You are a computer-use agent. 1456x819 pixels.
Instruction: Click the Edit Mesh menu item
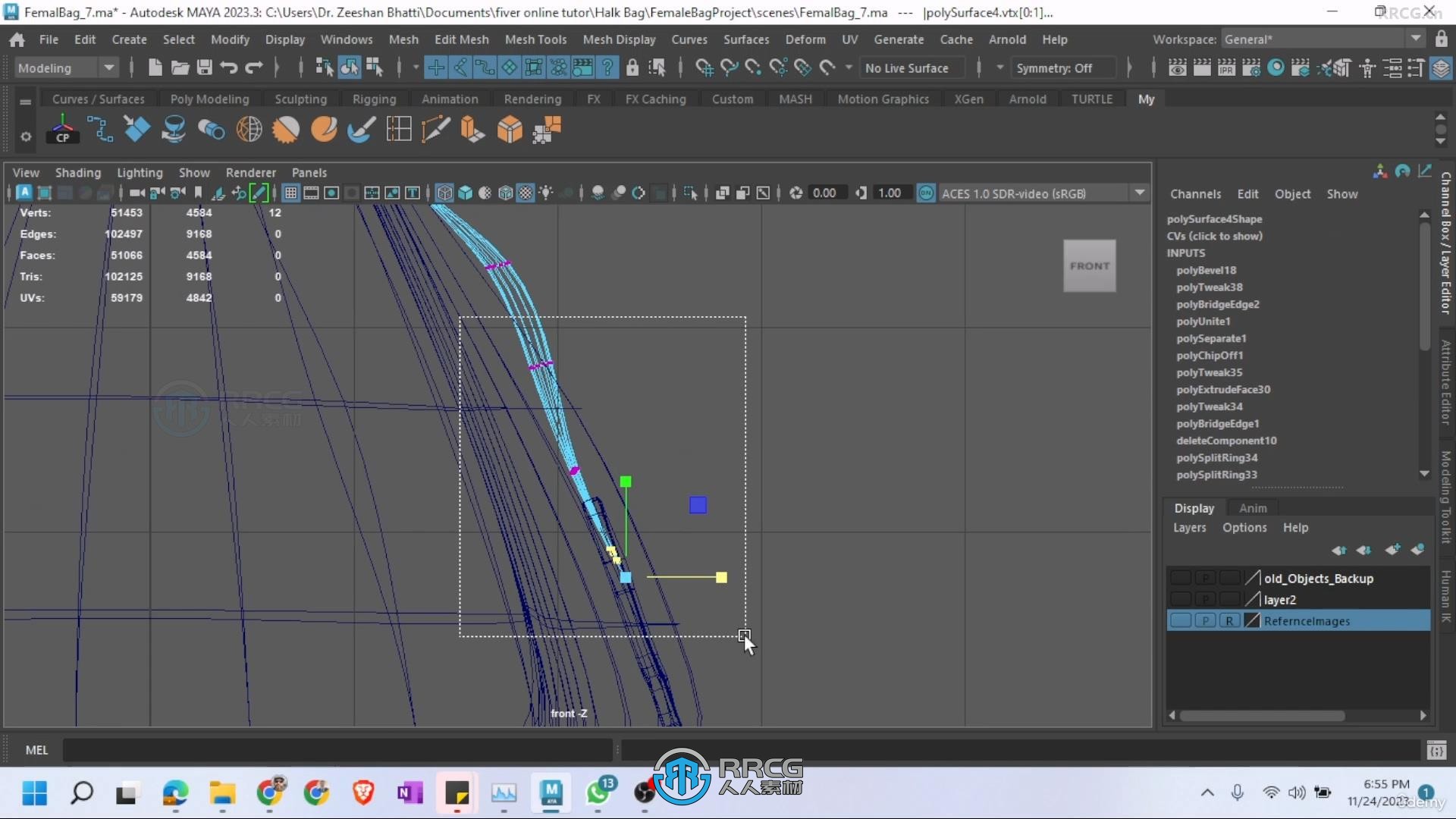461,39
